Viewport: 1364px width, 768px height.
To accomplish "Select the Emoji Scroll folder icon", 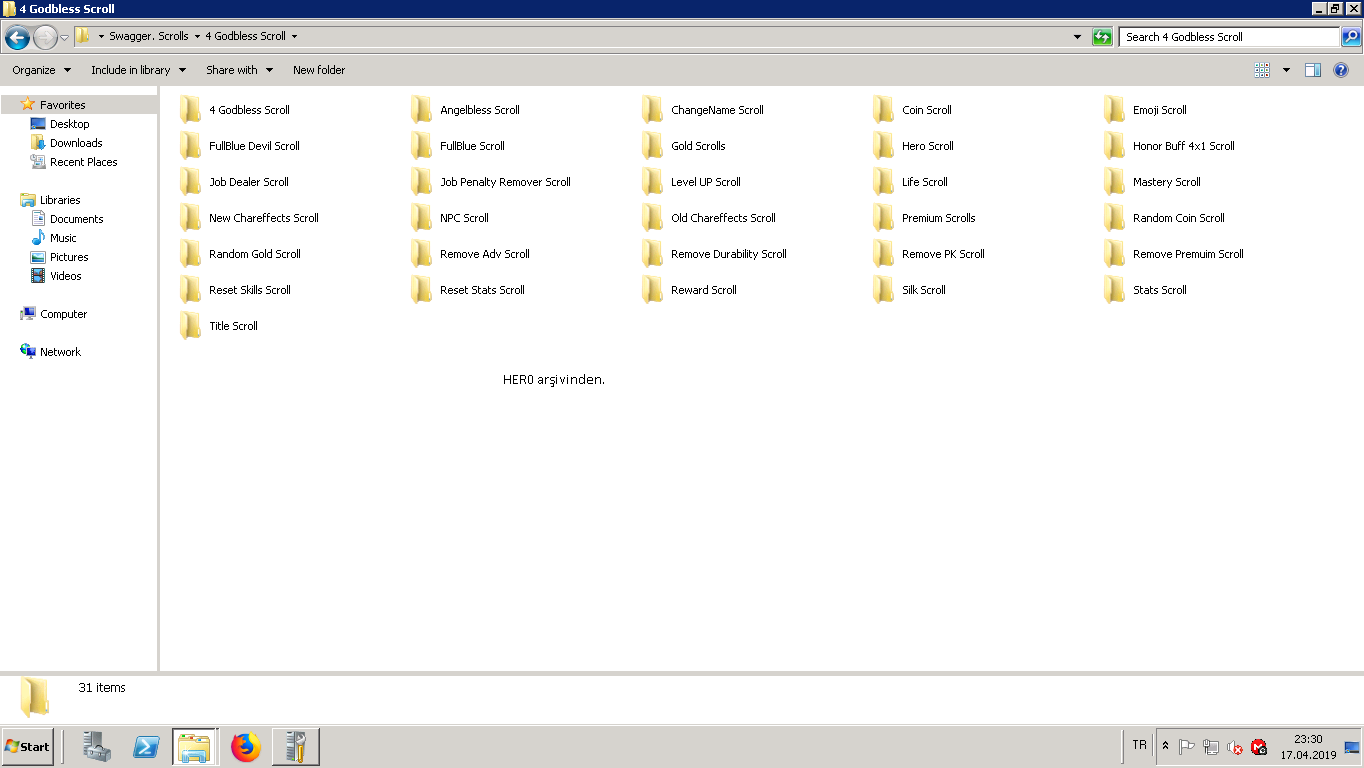I will 1114,110.
